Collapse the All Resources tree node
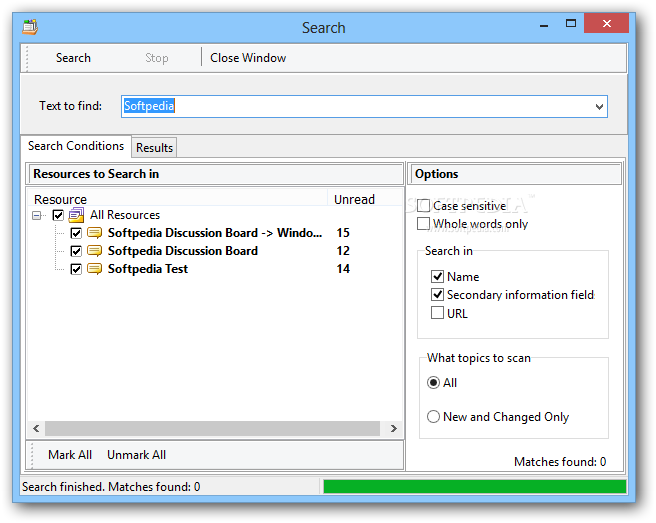The width and height of the screenshot is (656, 523). click(x=37, y=215)
